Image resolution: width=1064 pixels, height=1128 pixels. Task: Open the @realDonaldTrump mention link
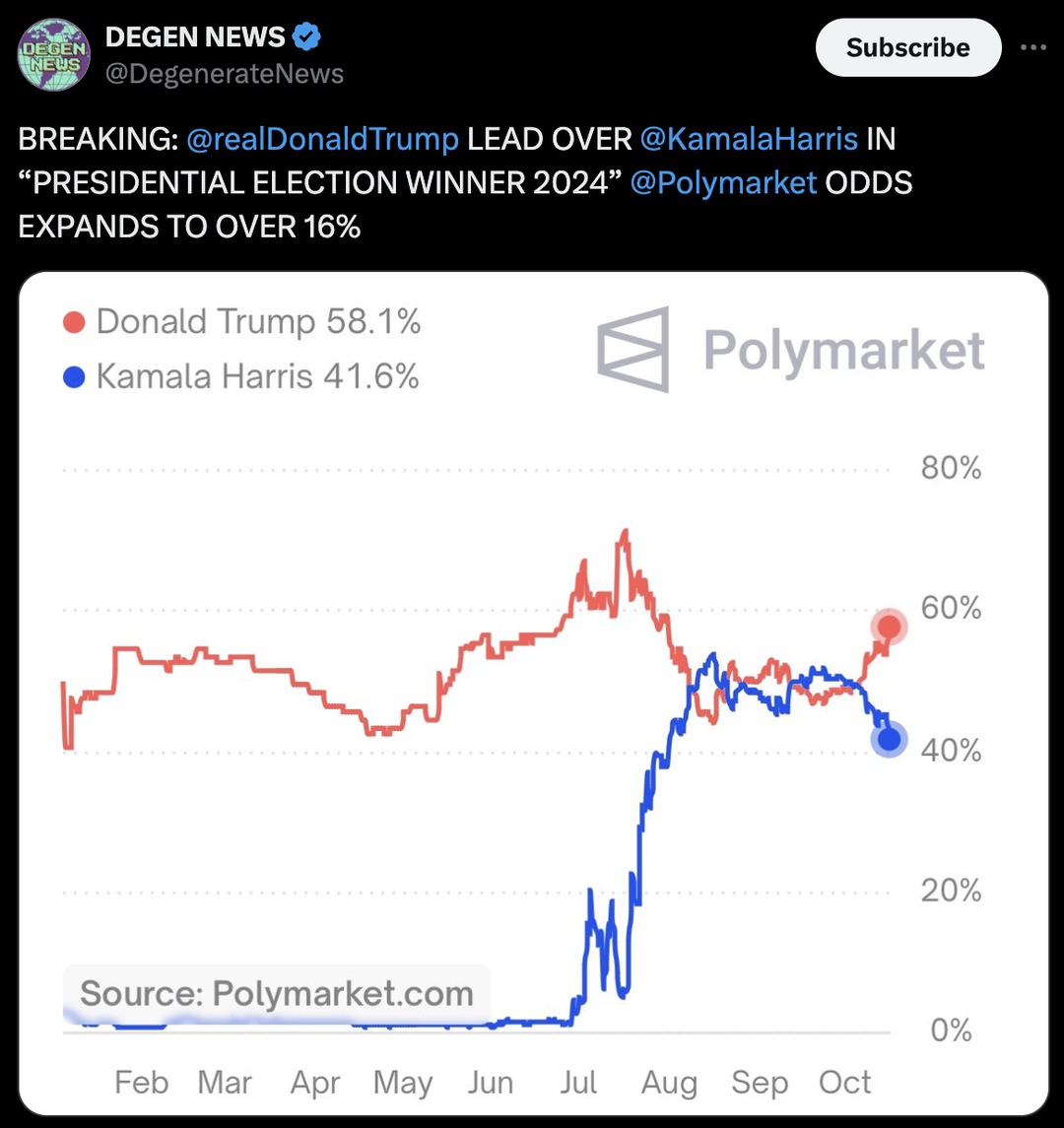[x=322, y=139]
